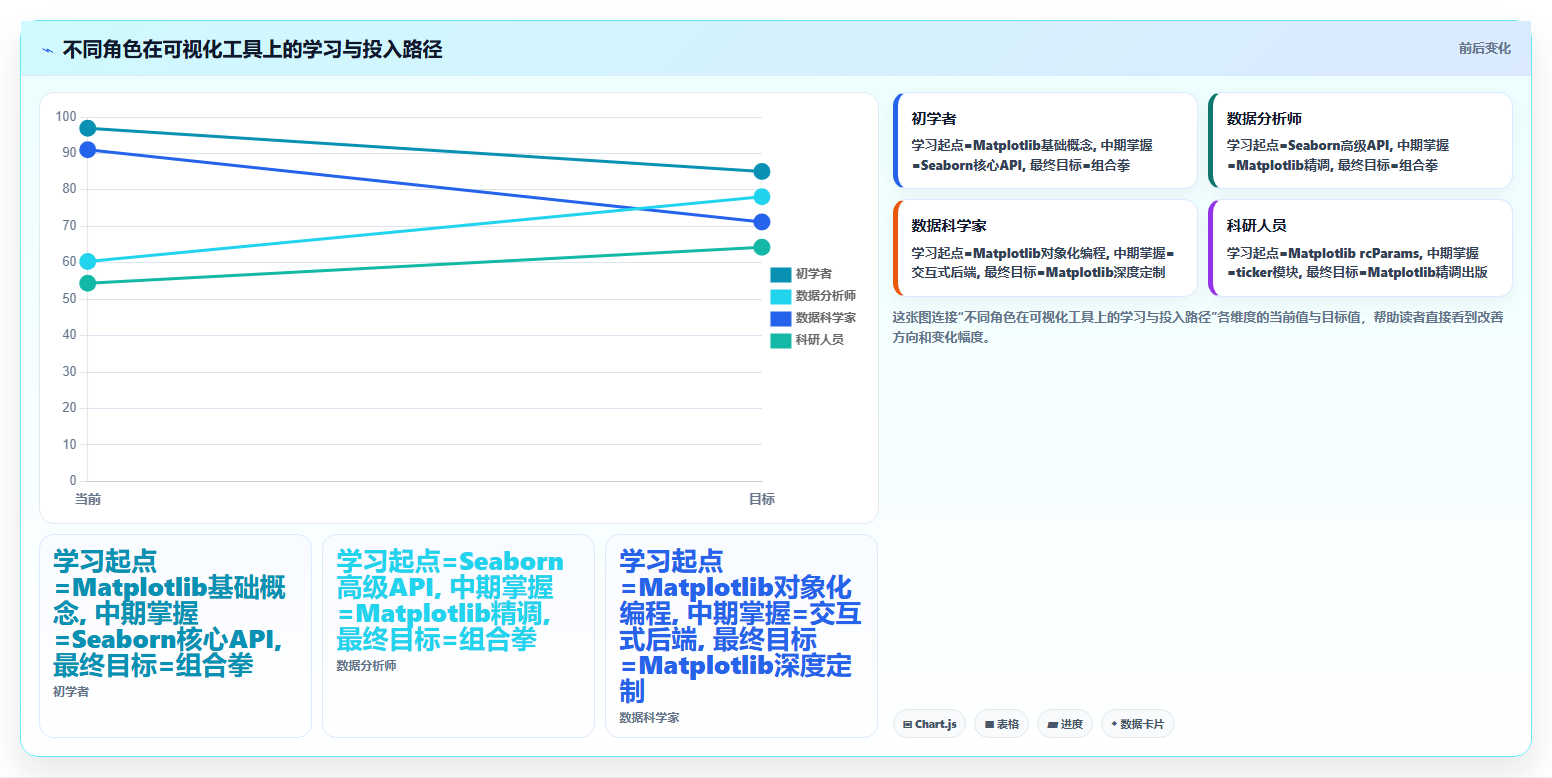Click the 初学者 data point at 目标

pos(762,172)
